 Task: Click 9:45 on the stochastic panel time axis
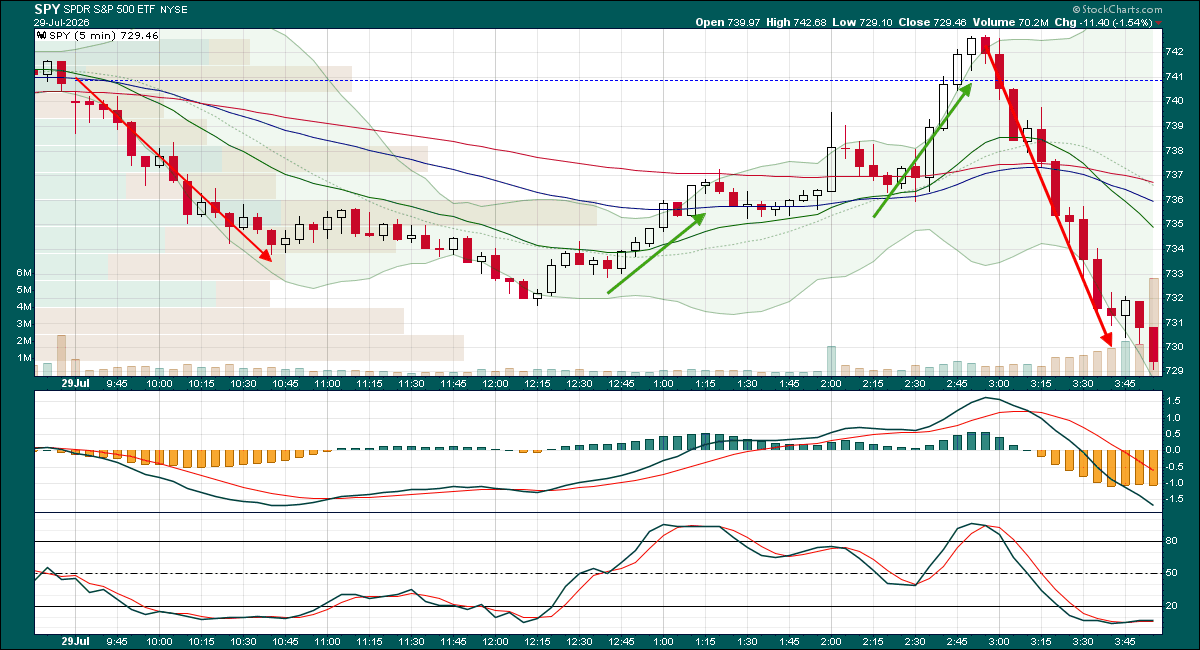click(x=118, y=641)
